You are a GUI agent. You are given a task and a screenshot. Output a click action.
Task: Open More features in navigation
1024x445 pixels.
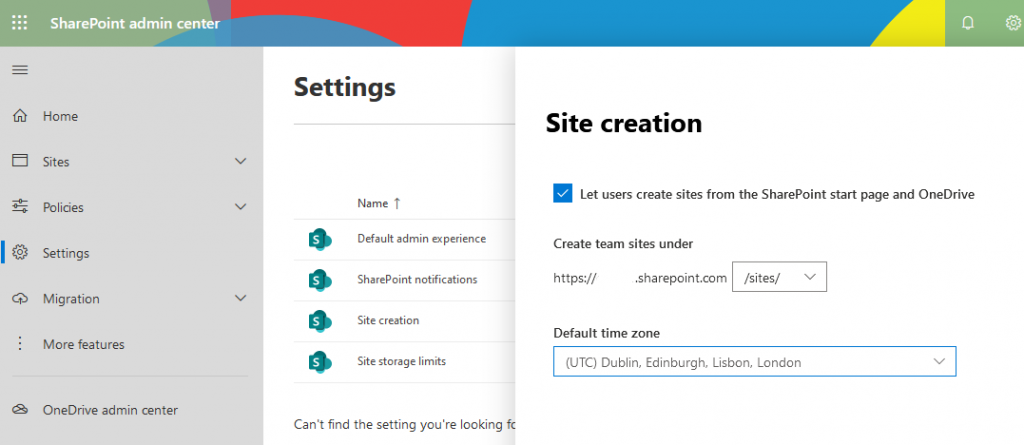84,344
